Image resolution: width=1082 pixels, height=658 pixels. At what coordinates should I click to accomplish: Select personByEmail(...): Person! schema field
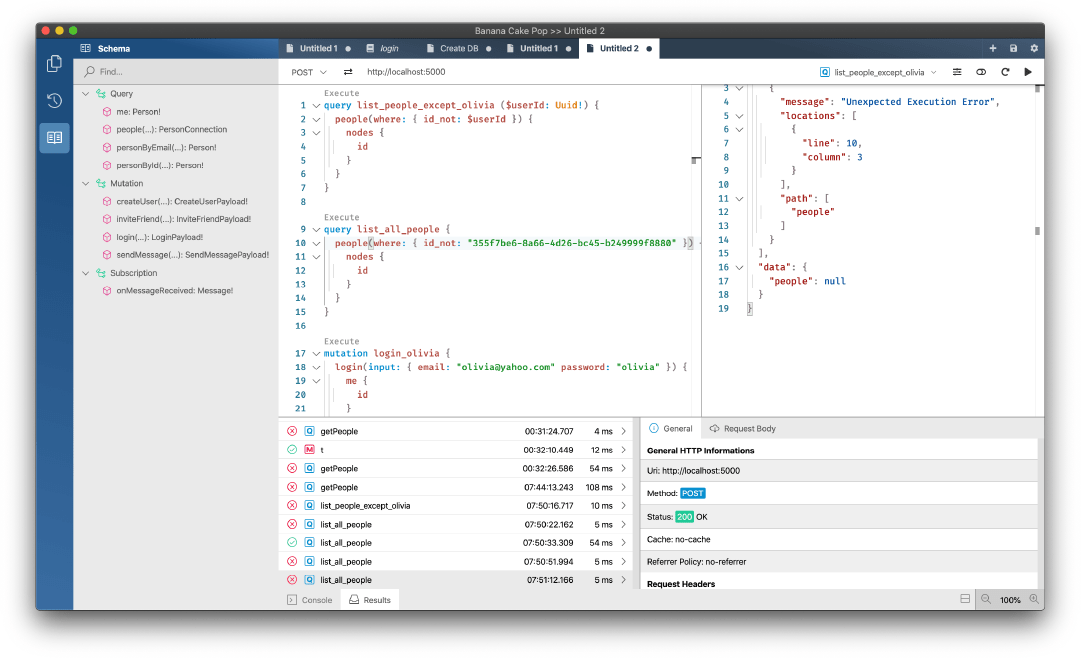click(166, 148)
